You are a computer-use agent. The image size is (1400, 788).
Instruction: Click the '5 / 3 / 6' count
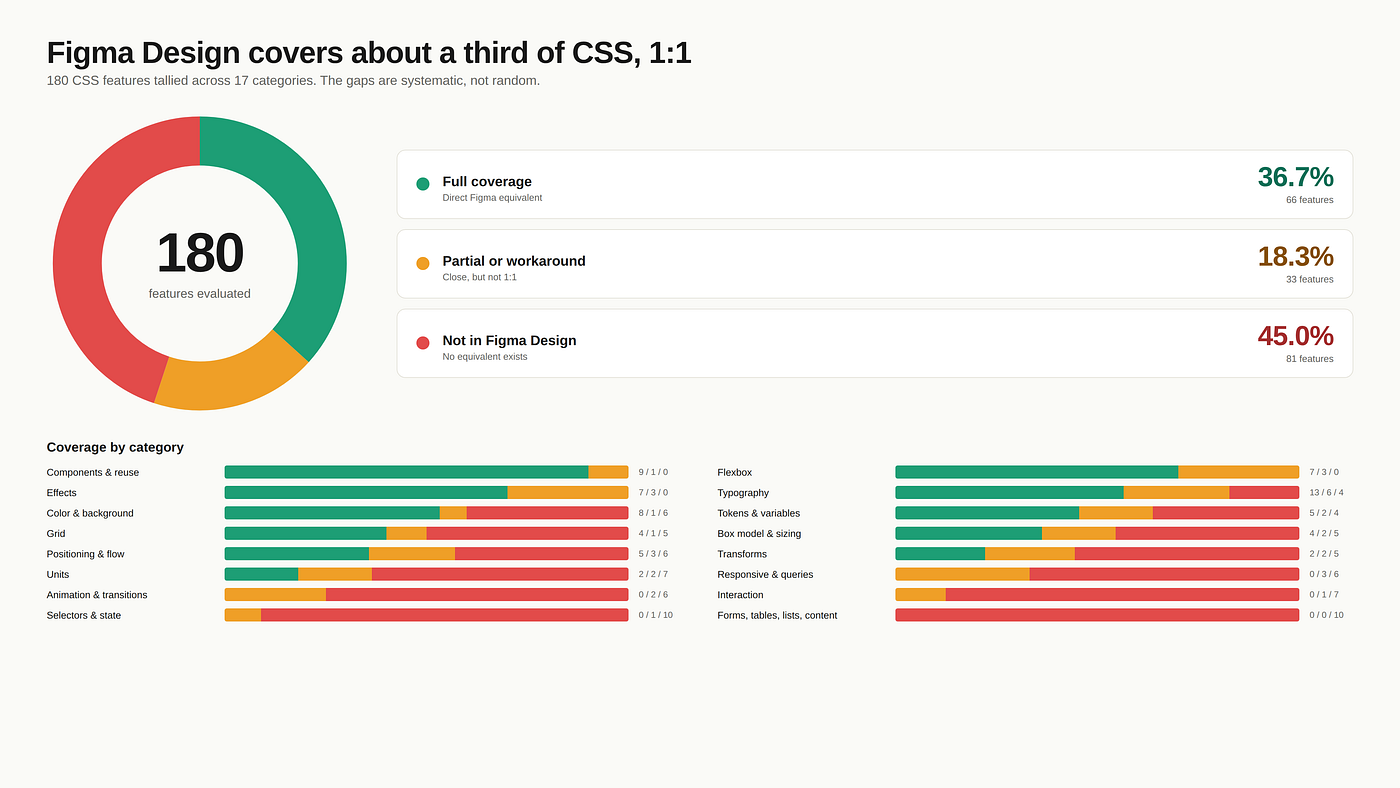point(653,554)
